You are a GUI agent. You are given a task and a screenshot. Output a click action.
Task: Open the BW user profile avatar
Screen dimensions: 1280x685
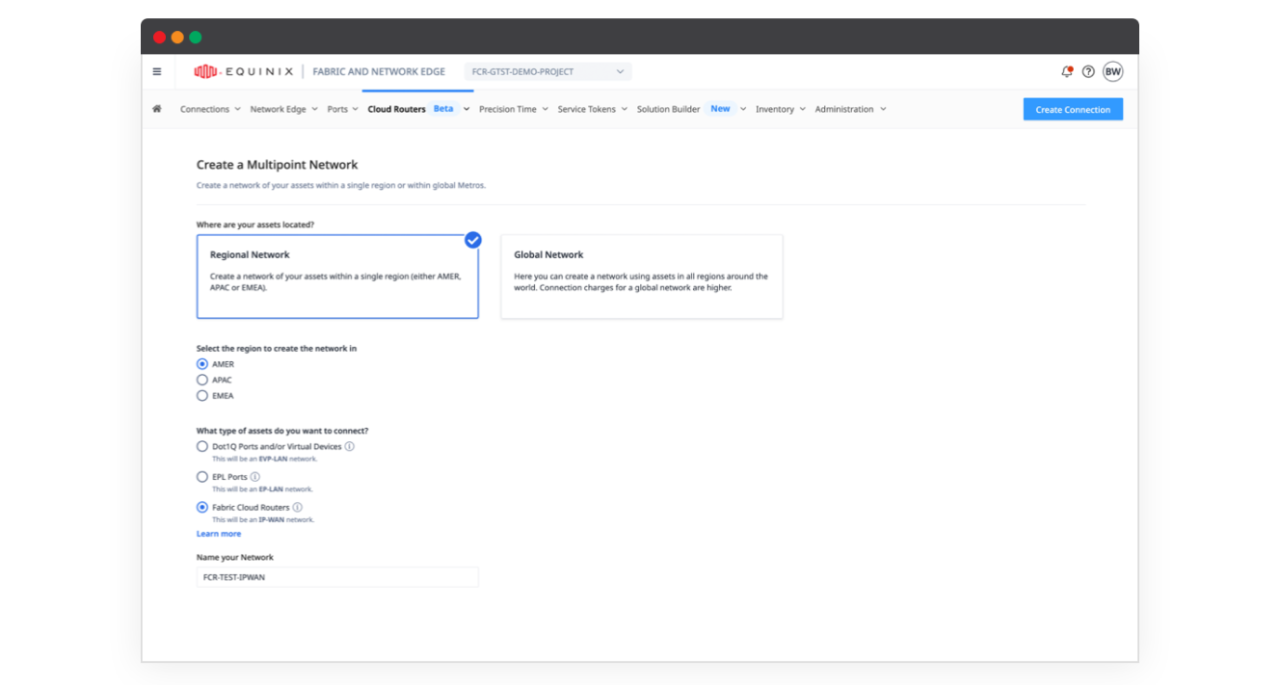[1112, 72]
